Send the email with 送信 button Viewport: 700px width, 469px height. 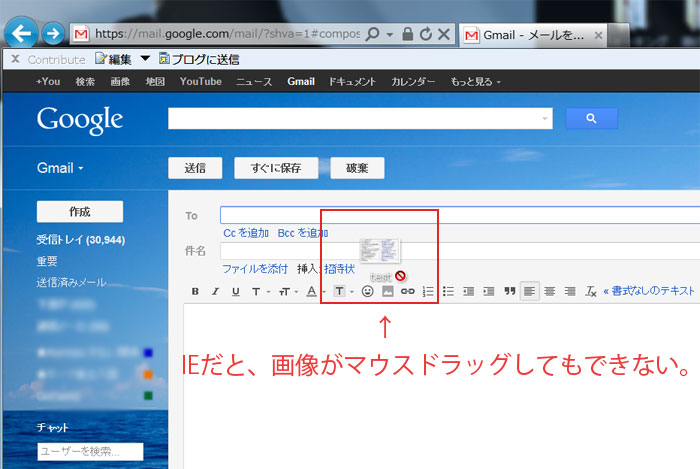point(195,168)
